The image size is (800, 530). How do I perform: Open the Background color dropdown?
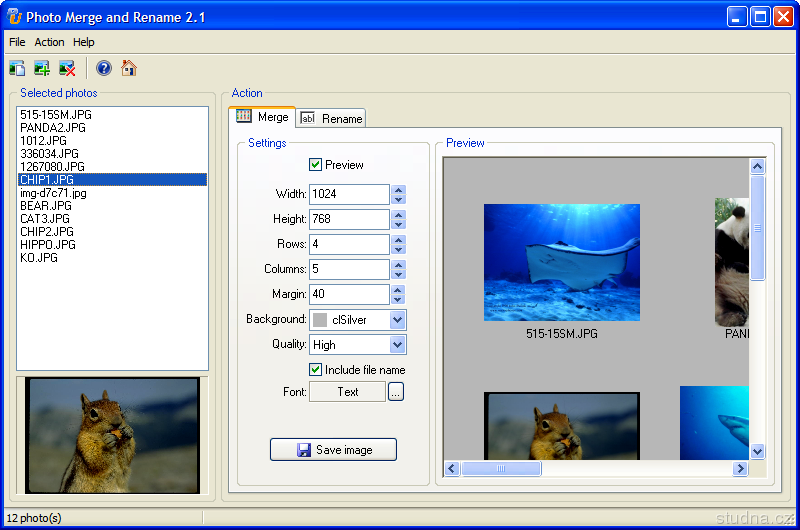pyautogui.click(x=397, y=320)
